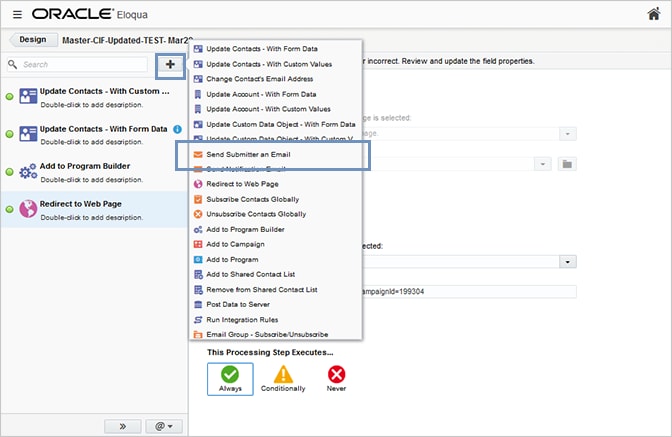672x437 pixels.
Task: Click the Post Data to Server icon
Action: point(198,305)
